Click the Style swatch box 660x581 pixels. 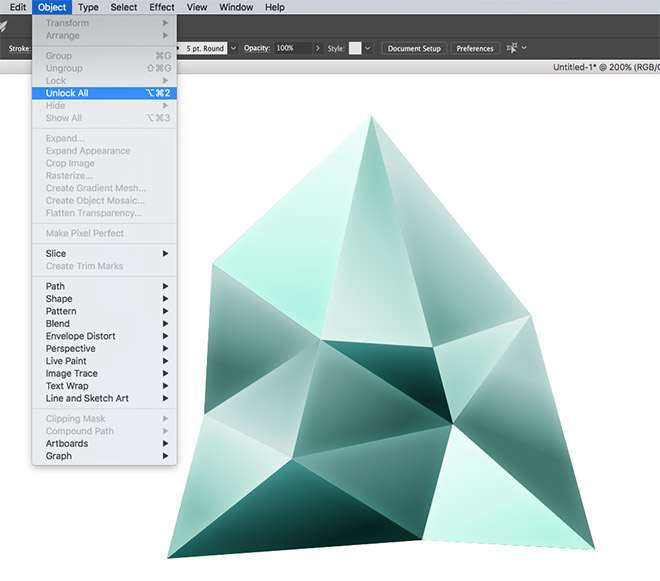click(x=354, y=48)
